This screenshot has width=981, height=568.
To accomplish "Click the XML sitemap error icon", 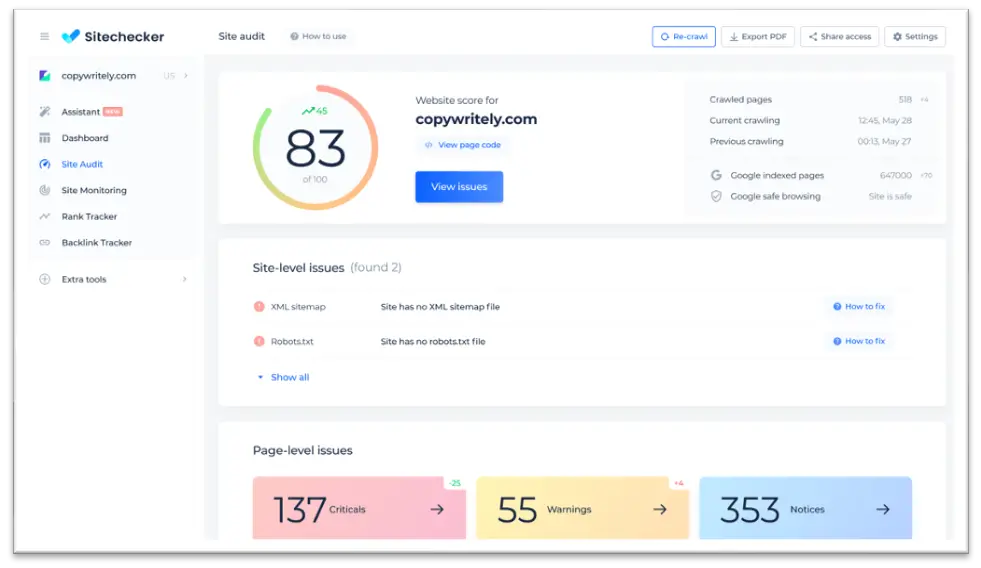I will click(259, 307).
